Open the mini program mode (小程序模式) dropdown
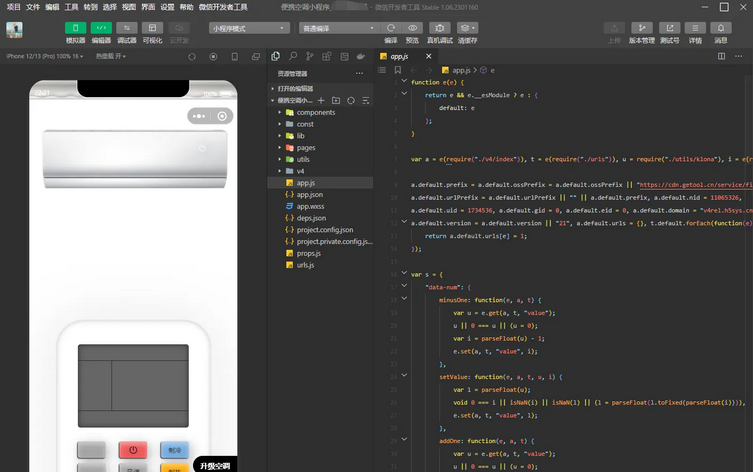Image resolution: width=753 pixels, height=472 pixels. click(248, 28)
